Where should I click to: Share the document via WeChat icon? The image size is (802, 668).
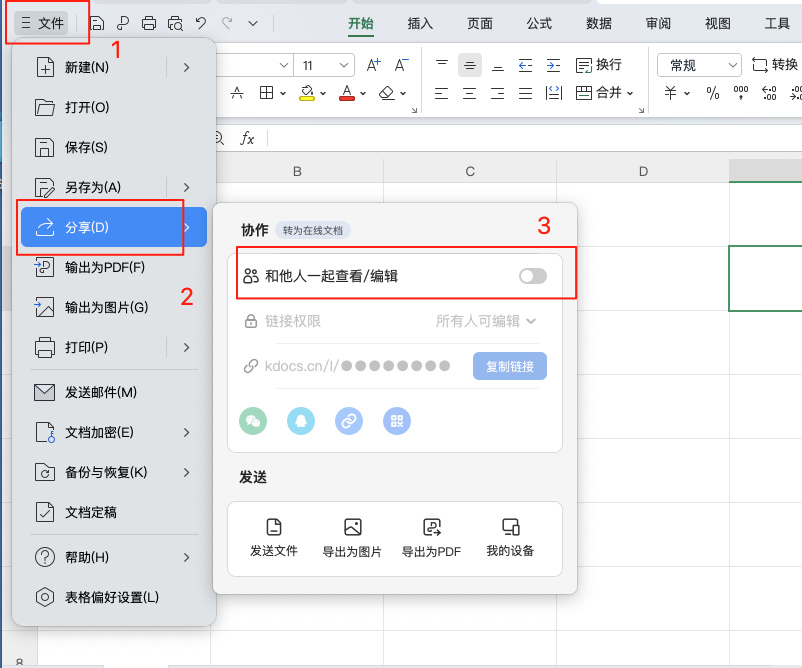pos(253,421)
